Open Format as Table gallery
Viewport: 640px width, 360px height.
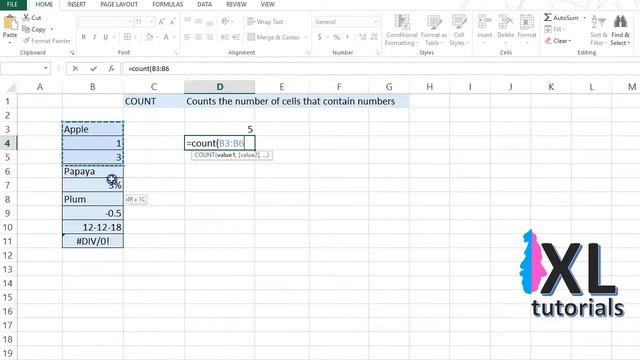tap(433, 31)
